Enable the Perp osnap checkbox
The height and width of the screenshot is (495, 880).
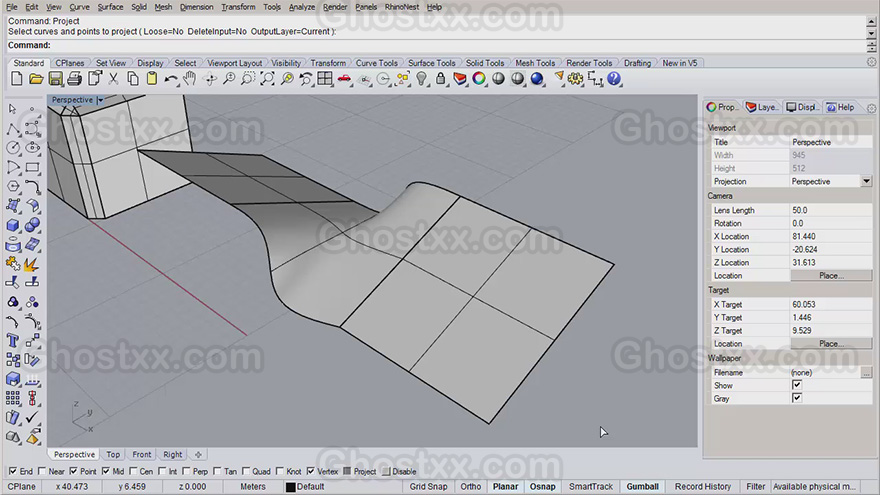tap(186, 471)
